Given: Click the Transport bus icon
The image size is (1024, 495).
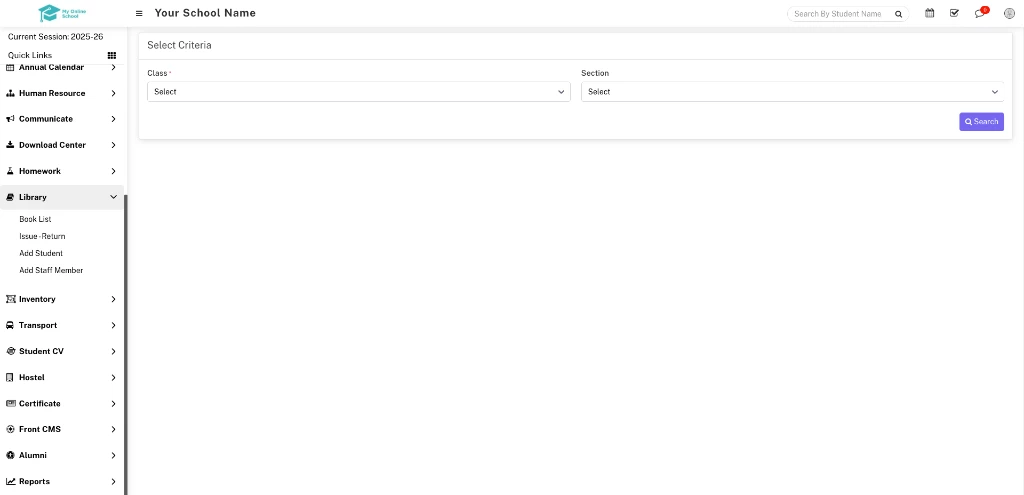Looking at the screenshot, I should (10, 325).
